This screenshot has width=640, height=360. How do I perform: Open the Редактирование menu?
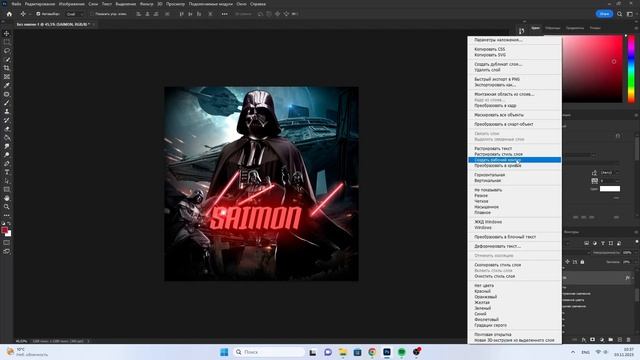tap(40, 4)
